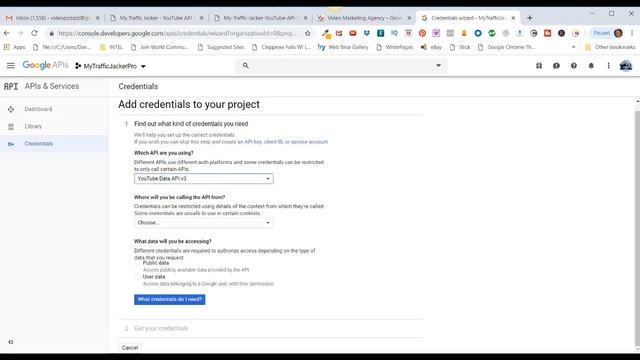Click the Gmail extension icon

[339, 33]
